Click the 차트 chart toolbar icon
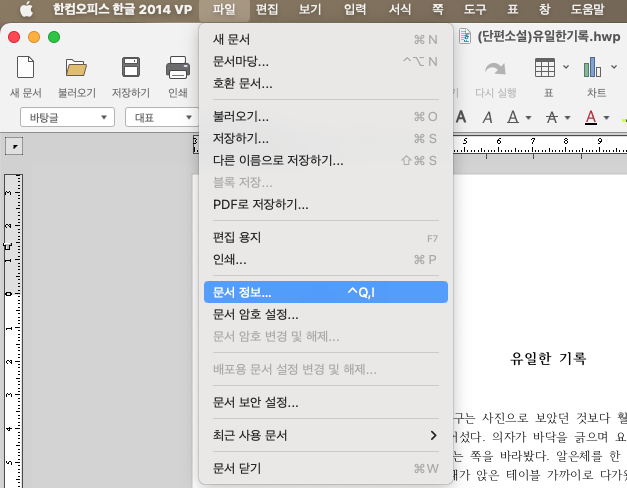Screen dimensions: 627x488 click(x=593, y=67)
